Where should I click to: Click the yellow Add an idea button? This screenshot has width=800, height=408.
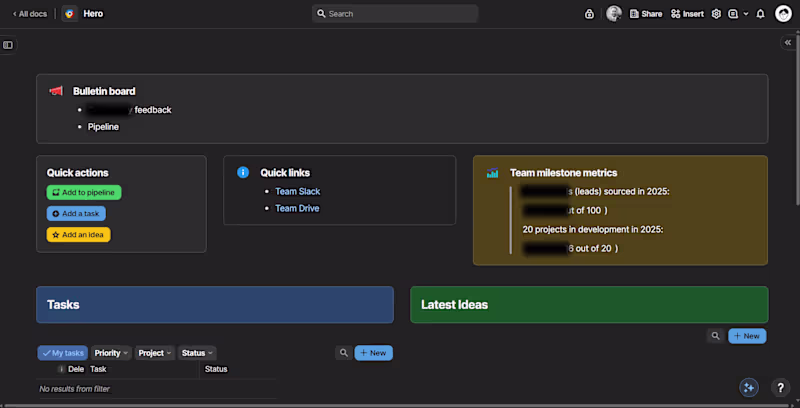(x=79, y=235)
